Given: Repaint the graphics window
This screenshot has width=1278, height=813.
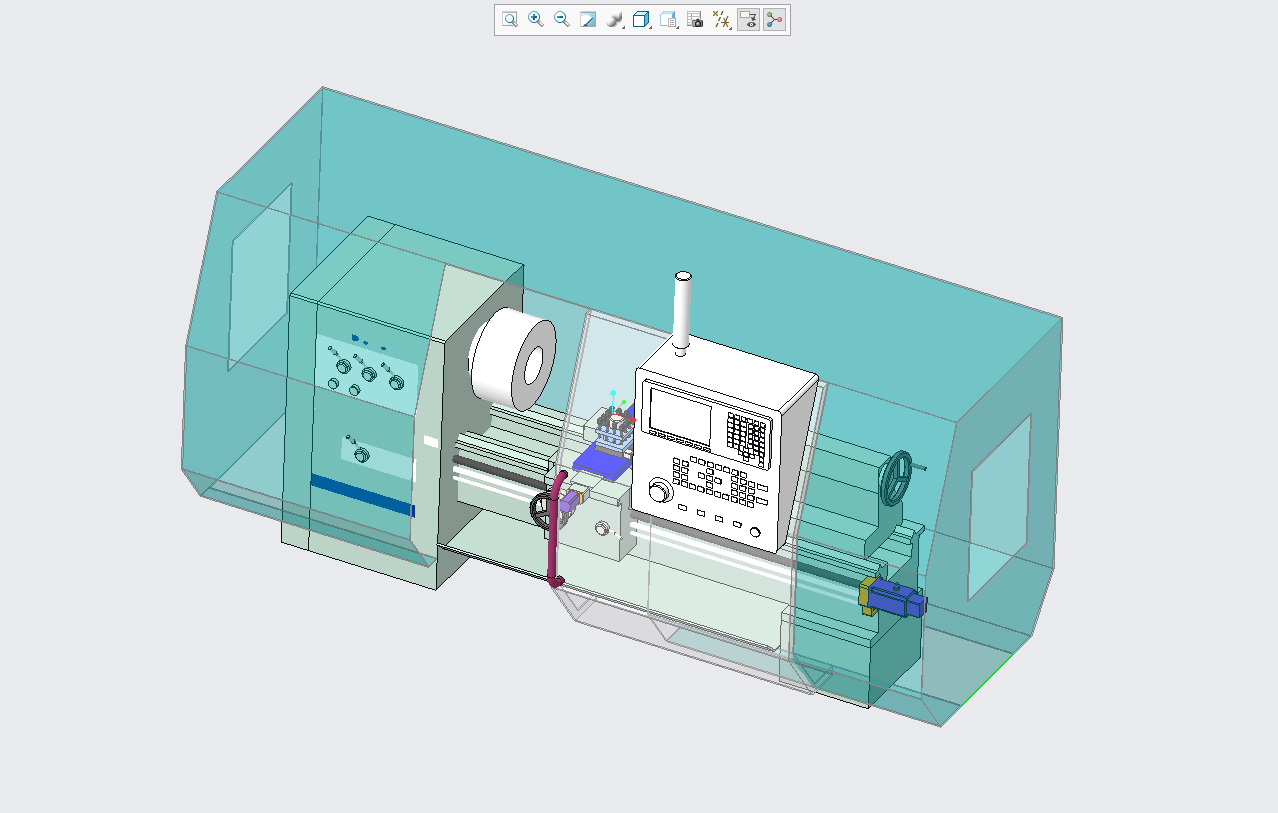Looking at the screenshot, I should point(588,19).
